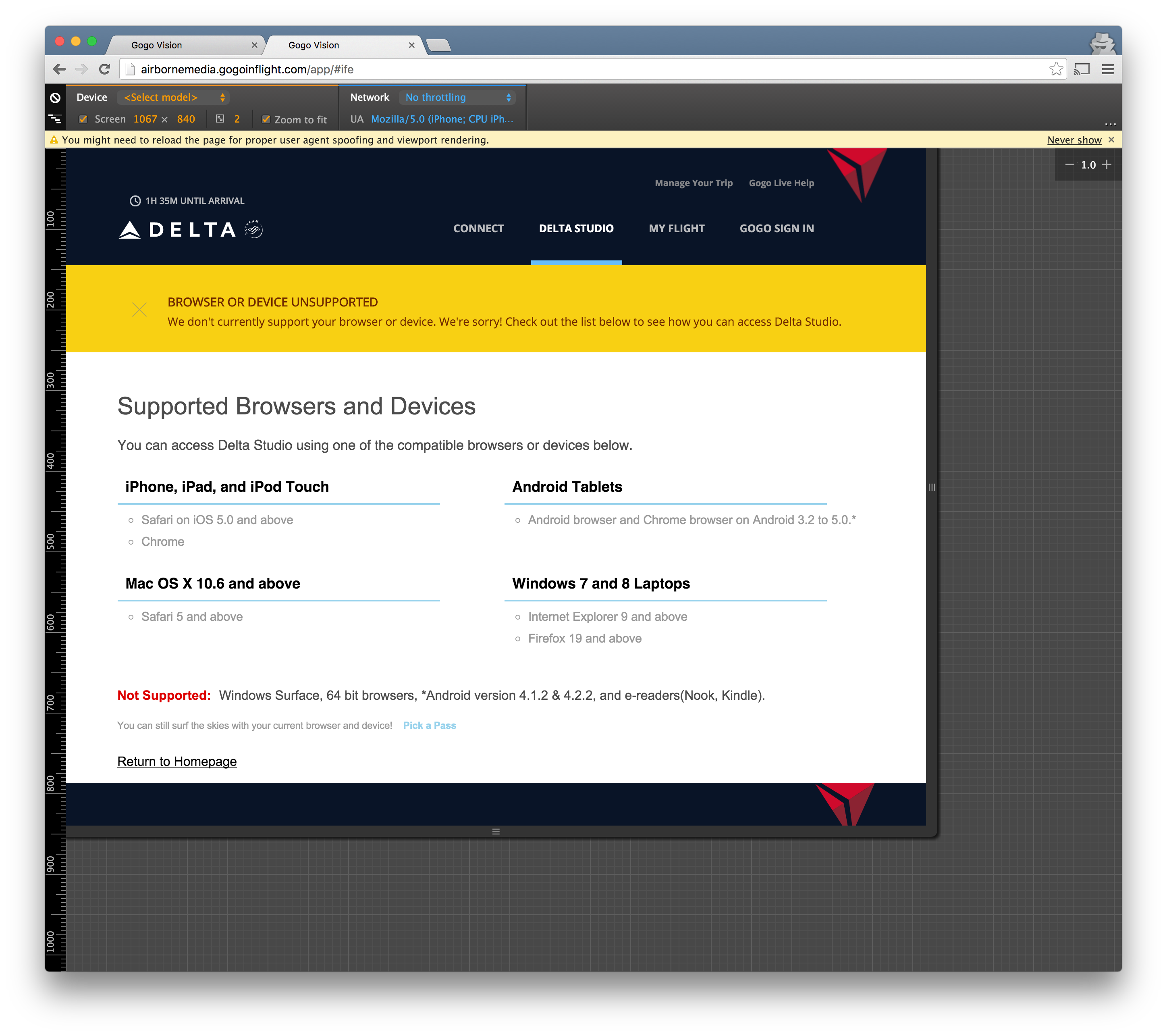
Task: Grab the right-side viewport resize handle
Action: coord(932,487)
